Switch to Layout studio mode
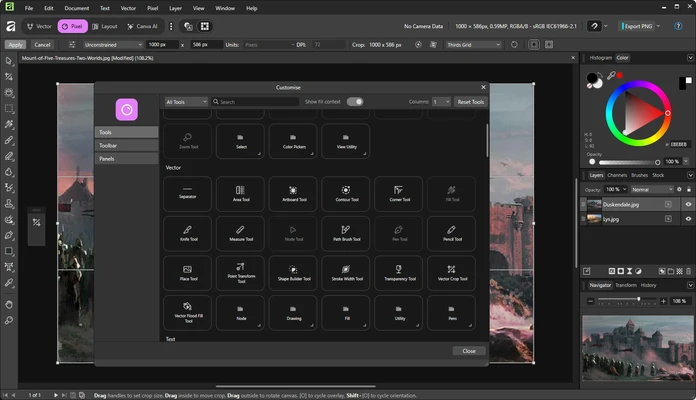The width and height of the screenshot is (696, 400). [105, 26]
